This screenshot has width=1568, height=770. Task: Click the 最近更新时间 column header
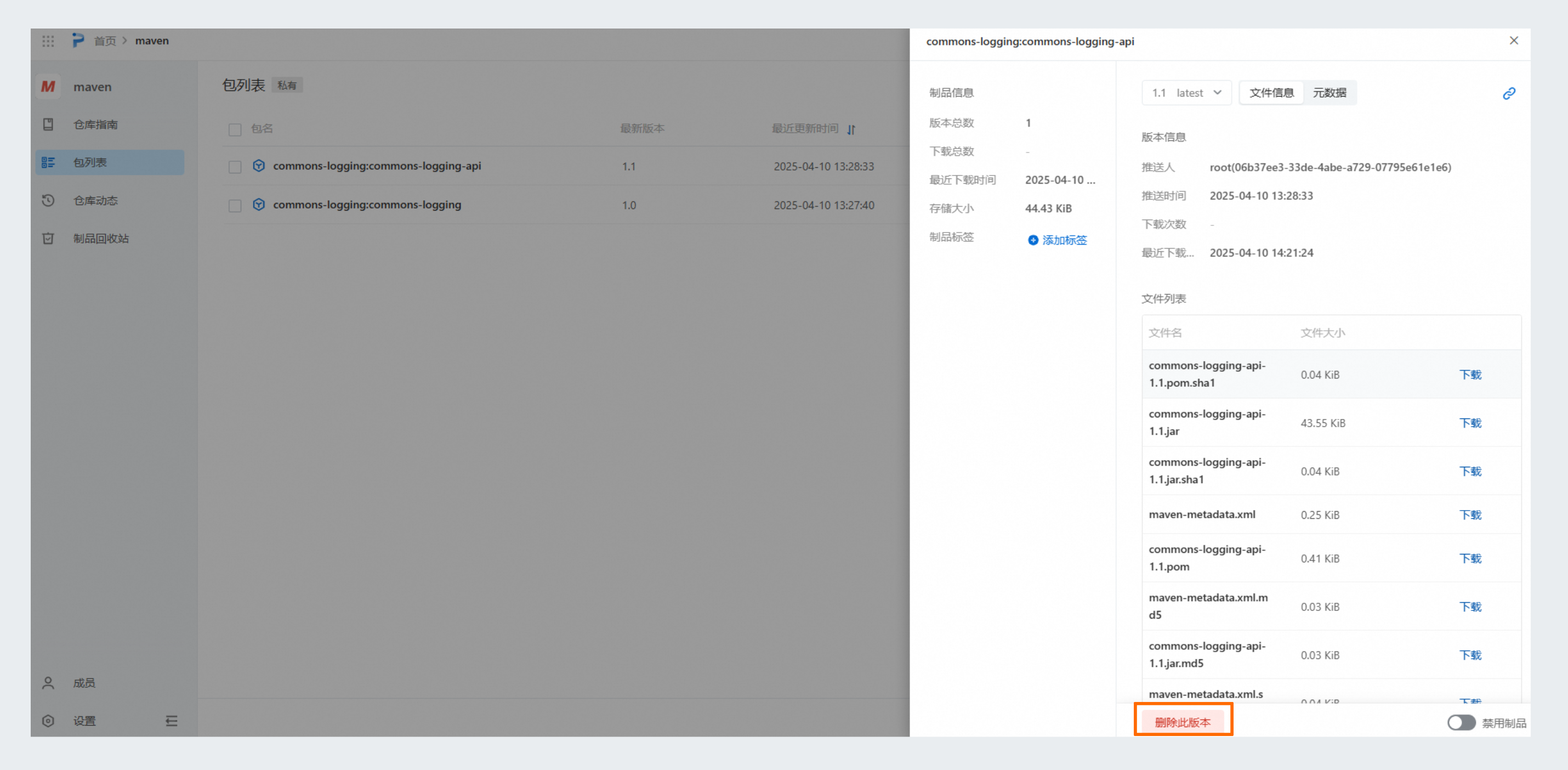click(805, 128)
